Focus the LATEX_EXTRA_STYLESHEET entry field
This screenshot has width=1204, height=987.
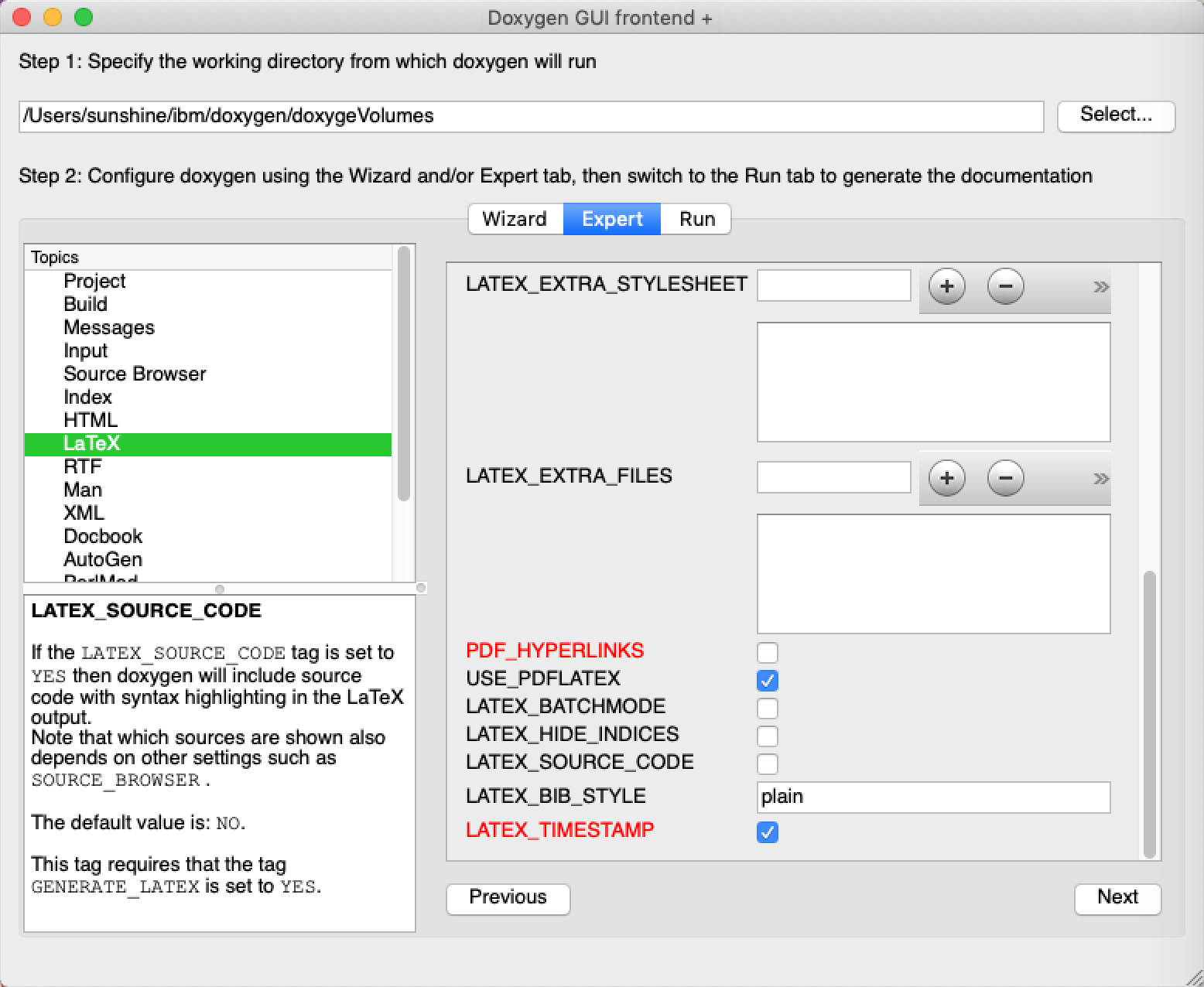(x=833, y=285)
